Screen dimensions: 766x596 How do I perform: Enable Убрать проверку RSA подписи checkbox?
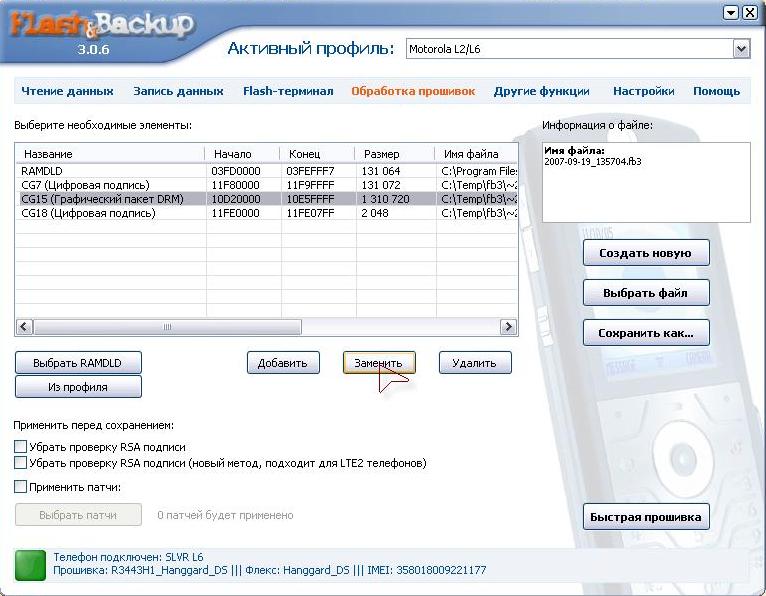[x=21, y=447]
